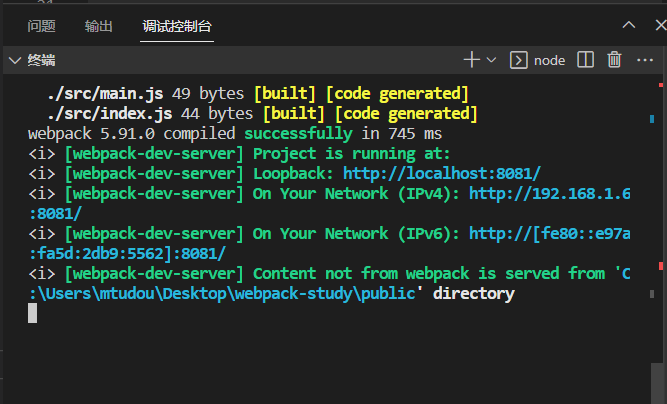
Task: Select the node terminal shell icon
Action: pos(519,60)
